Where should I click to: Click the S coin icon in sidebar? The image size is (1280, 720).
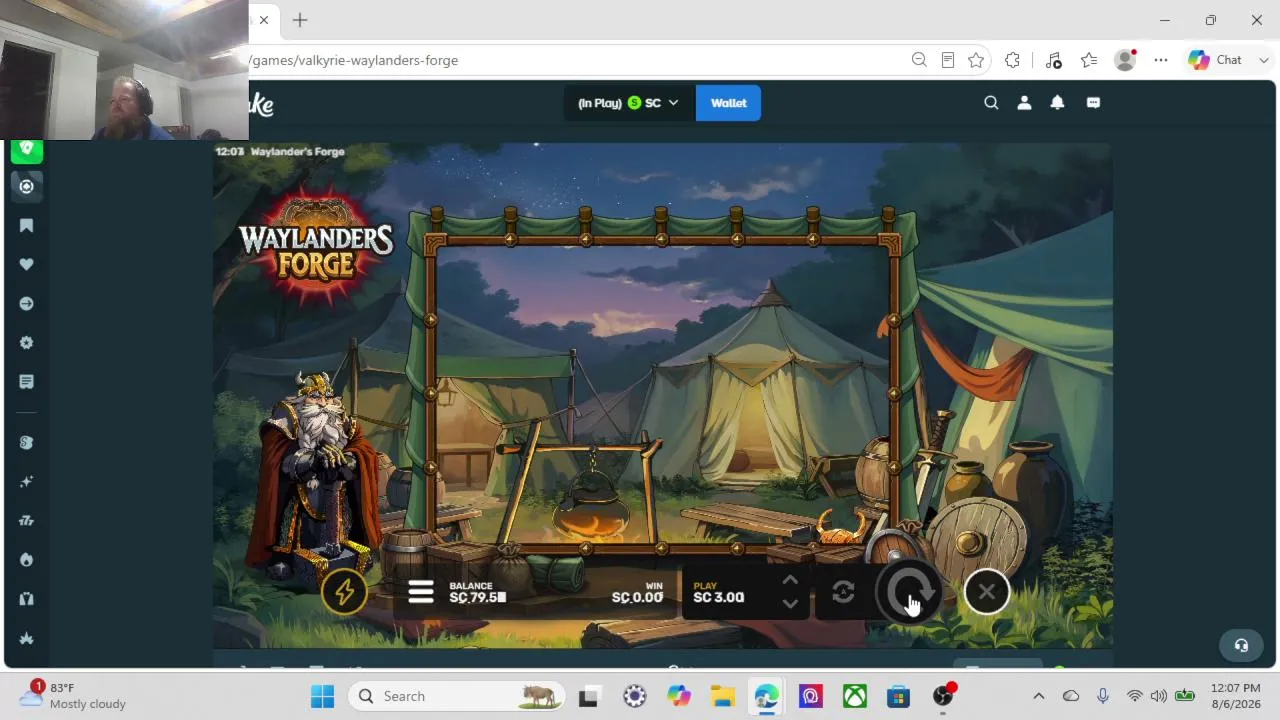(27, 443)
